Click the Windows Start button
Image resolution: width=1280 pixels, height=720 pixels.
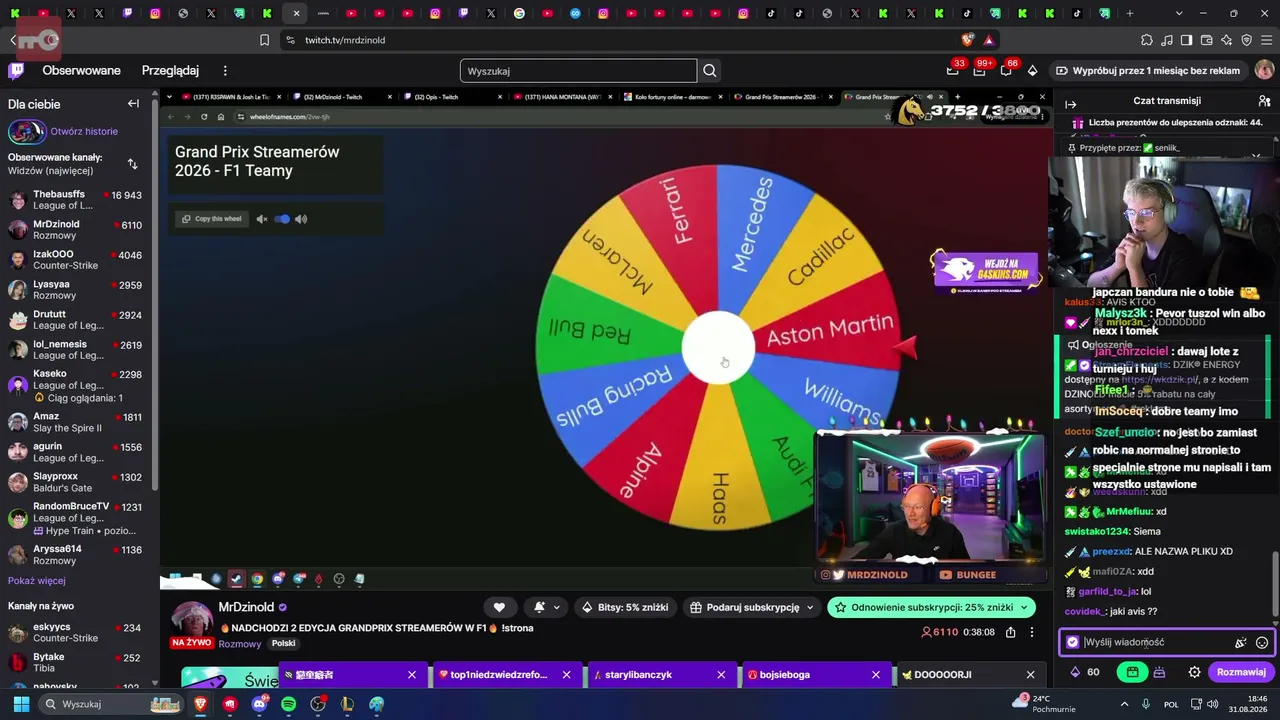[x=21, y=704]
